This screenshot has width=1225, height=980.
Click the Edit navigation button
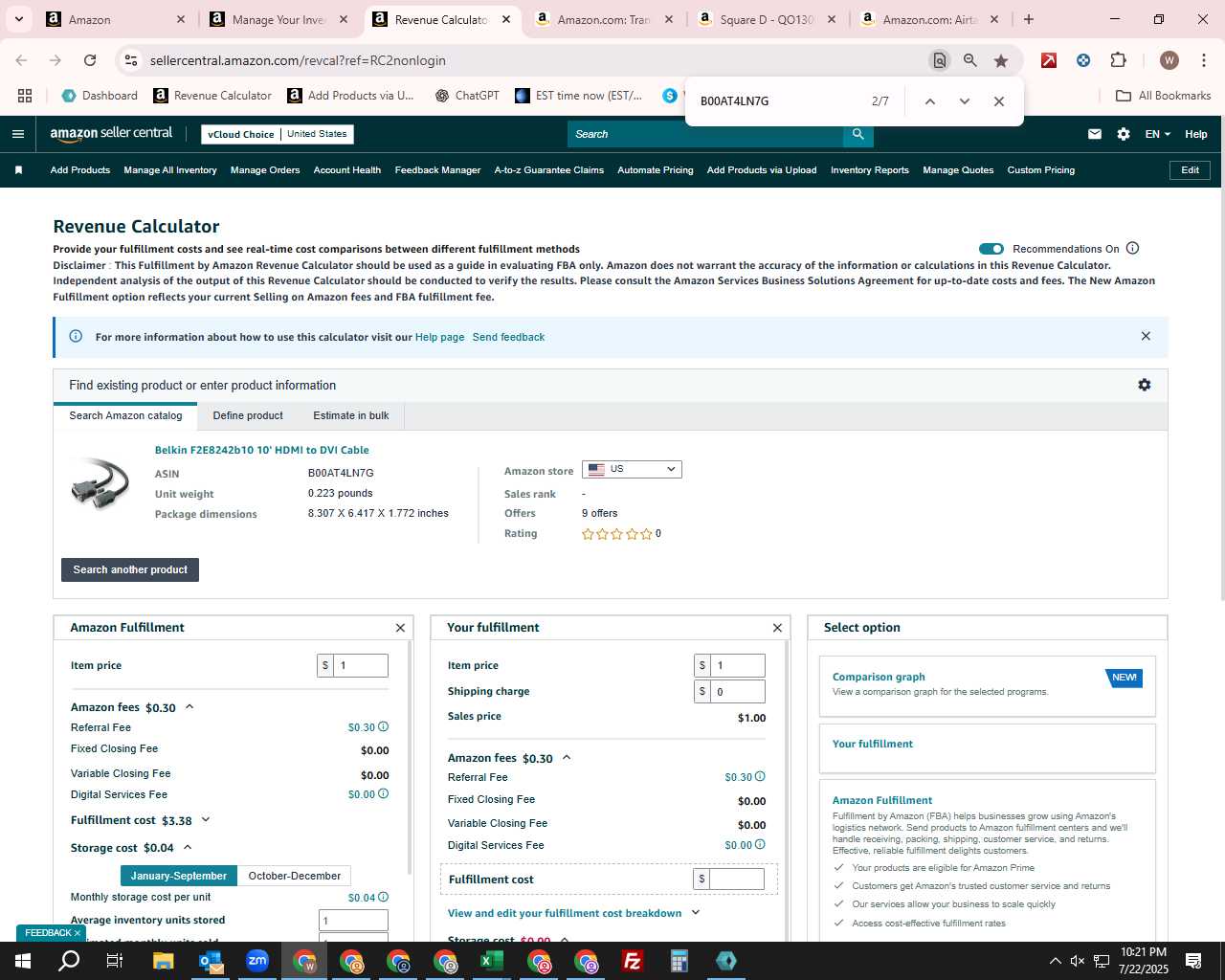tap(1190, 170)
